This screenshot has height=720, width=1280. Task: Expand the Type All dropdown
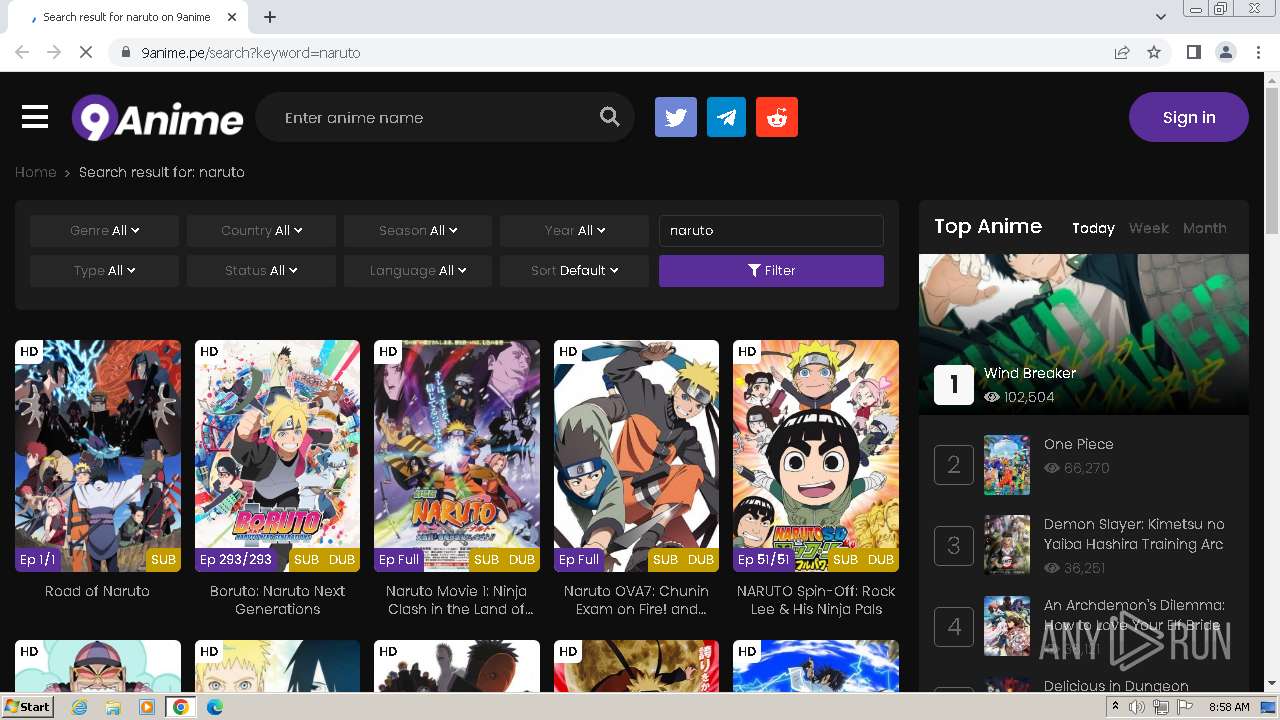point(104,270)
